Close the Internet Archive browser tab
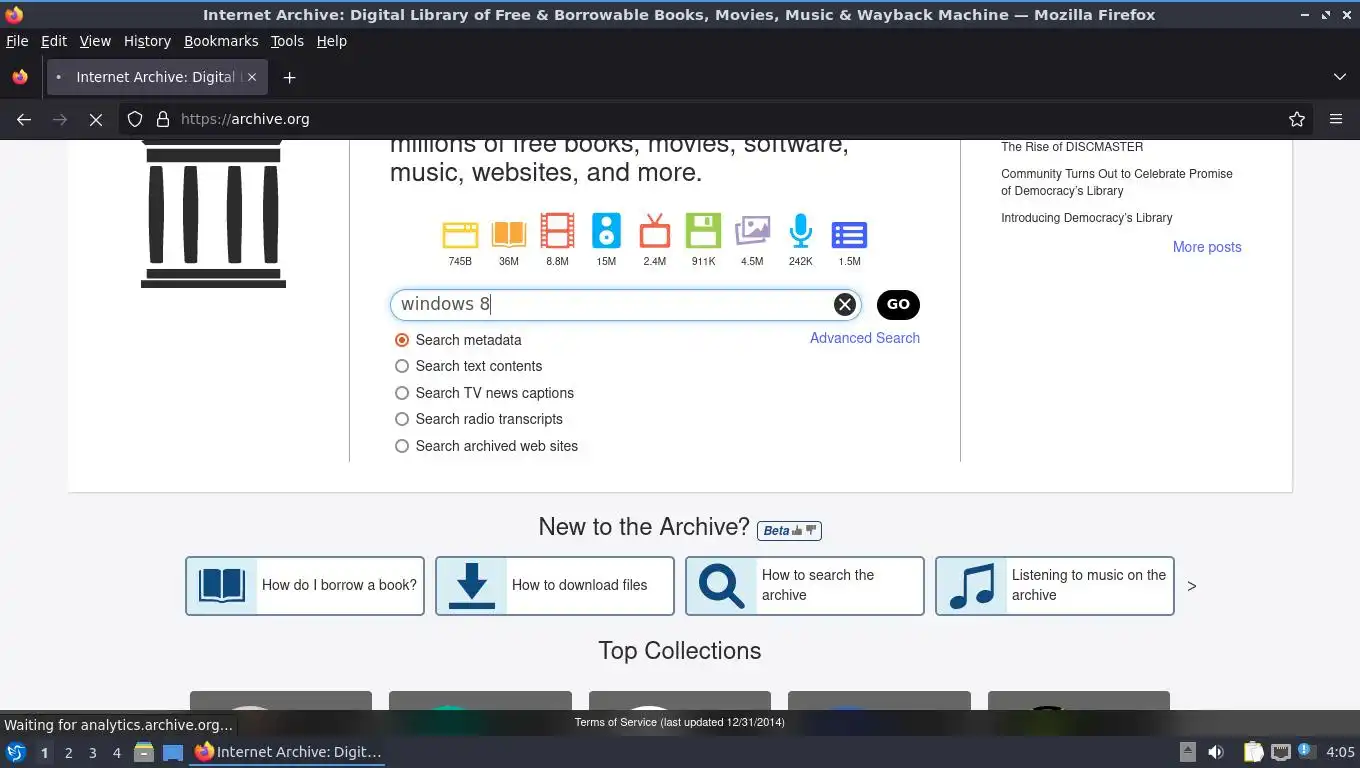Viewport: 1360px width, 768px height. [x=252, y=77]
